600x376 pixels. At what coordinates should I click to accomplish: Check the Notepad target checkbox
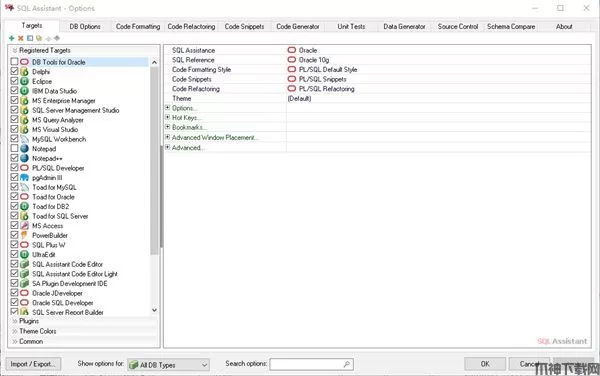click(14, 148)
